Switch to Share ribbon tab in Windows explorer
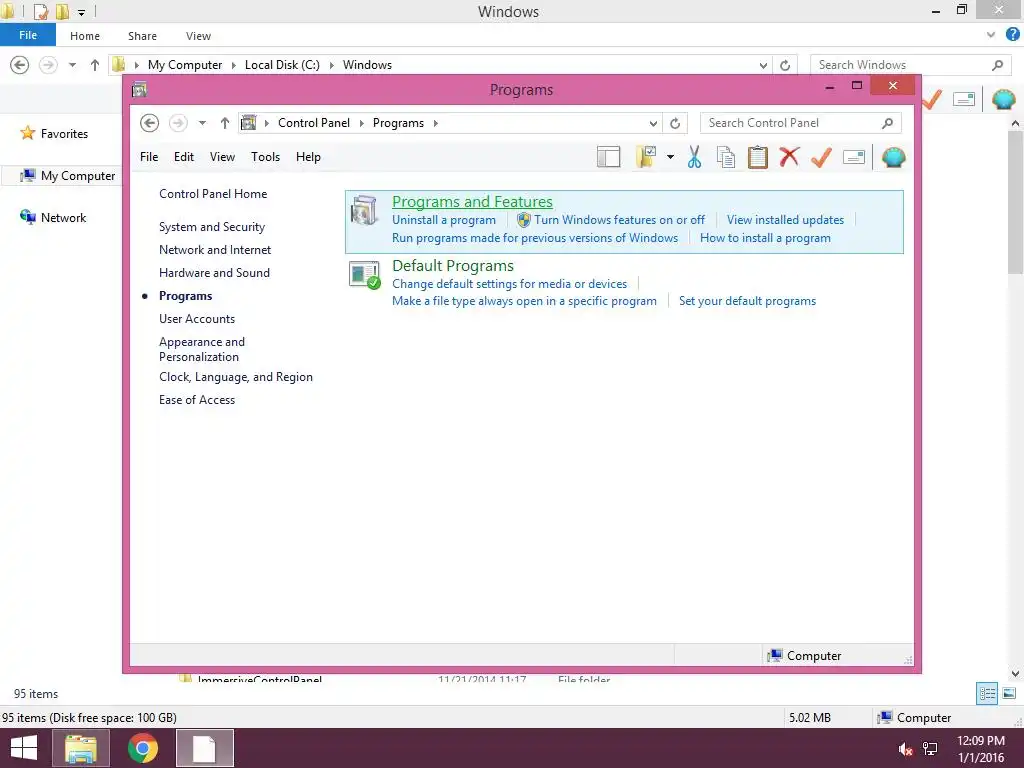 (142, 36)
